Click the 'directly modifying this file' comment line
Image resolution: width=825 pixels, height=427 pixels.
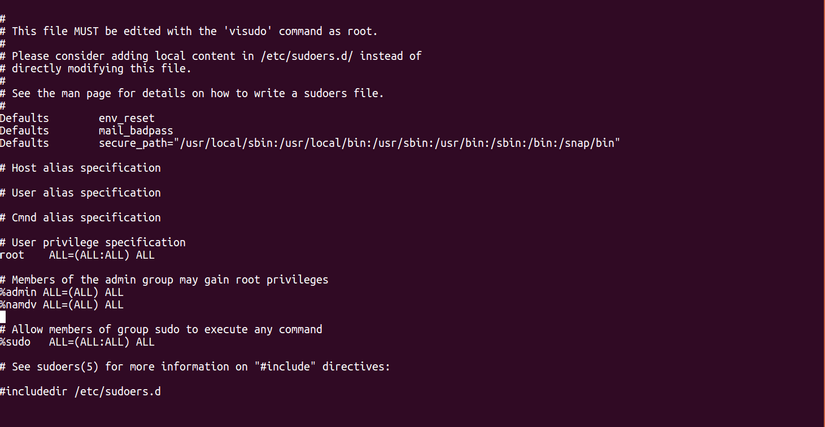click(x=101, y=69)
